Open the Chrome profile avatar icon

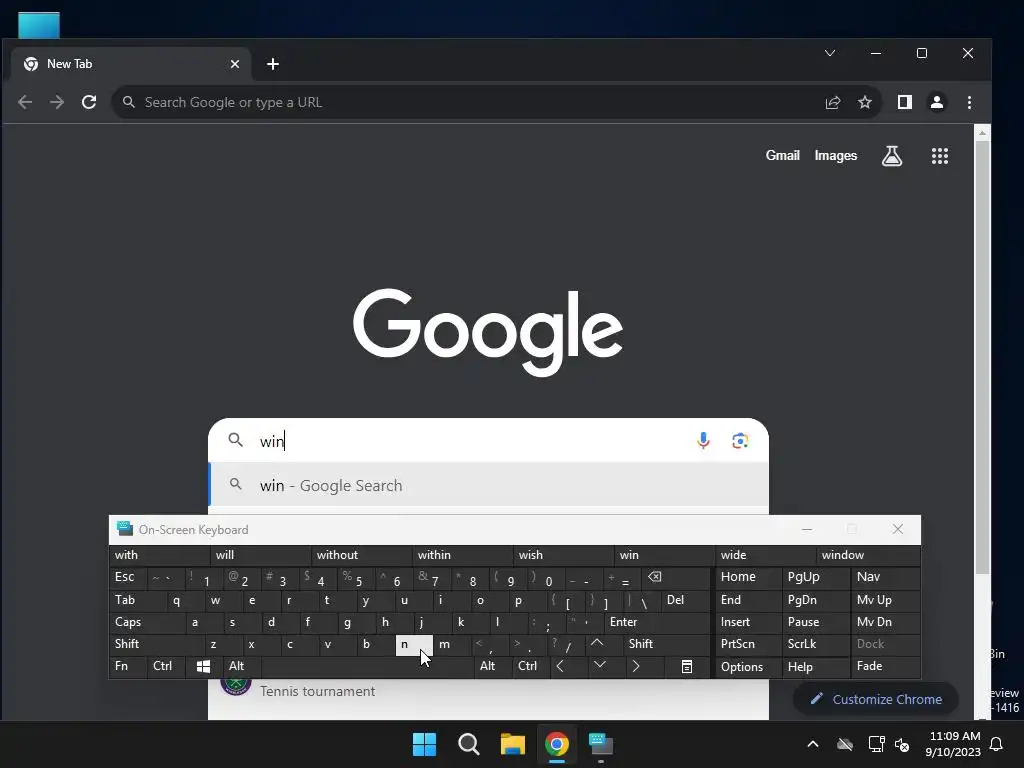click(x=937, y=102)
